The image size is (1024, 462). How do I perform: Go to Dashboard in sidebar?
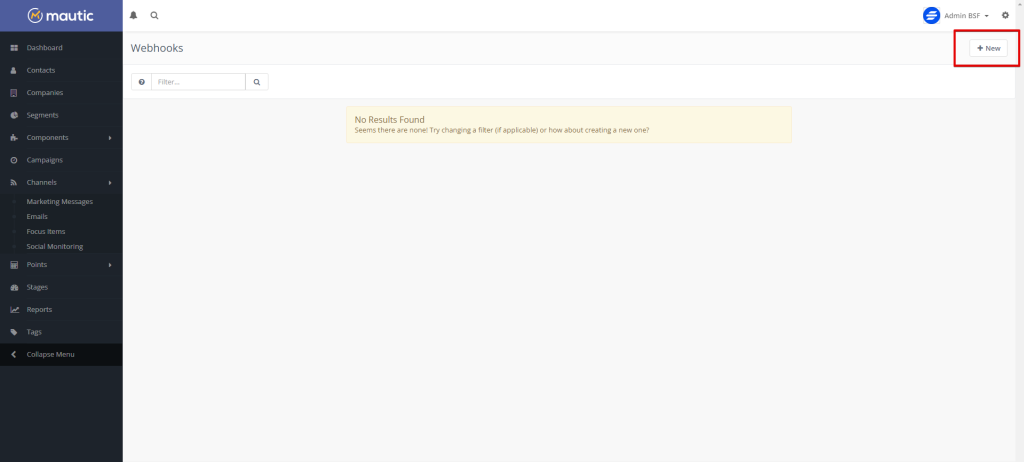pyautogui.click(x=44, y=48)
